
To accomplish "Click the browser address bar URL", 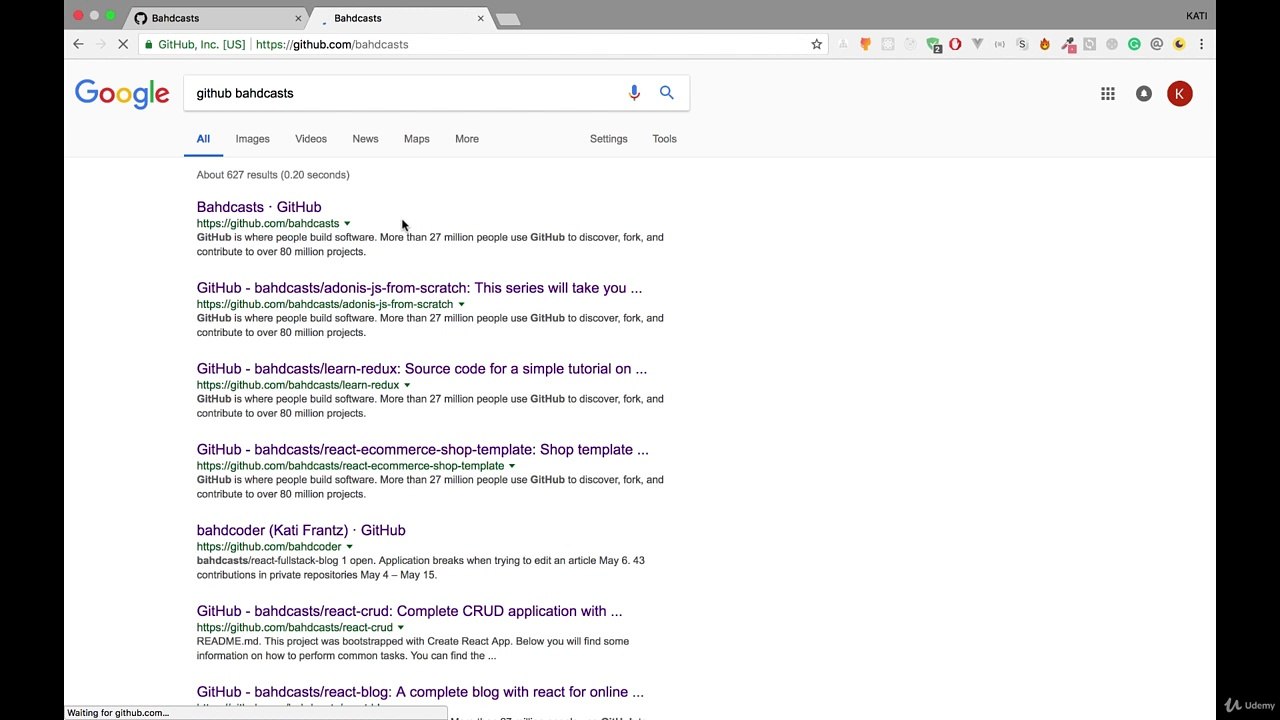I will click(x=332, y=44).
